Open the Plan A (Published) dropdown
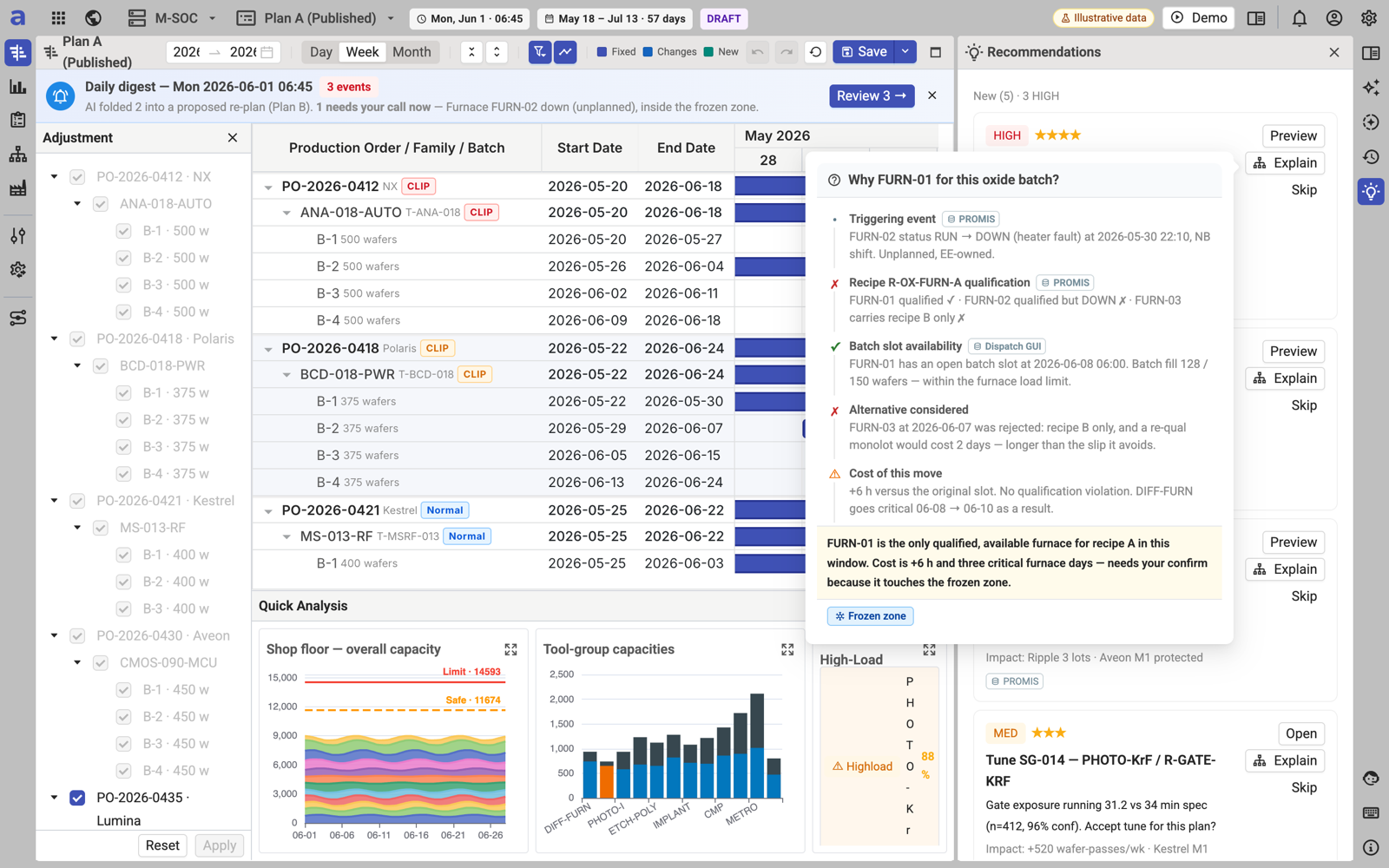The width and height of the screenshot is (1389, 868). pyautogui.click(x=317, y=18)
